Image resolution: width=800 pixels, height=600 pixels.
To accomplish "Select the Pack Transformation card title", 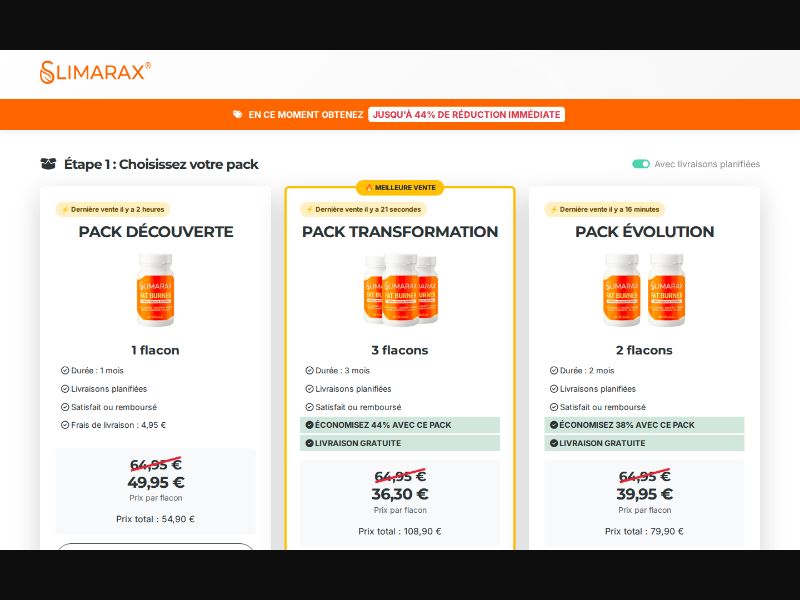I will coord(400,232).
